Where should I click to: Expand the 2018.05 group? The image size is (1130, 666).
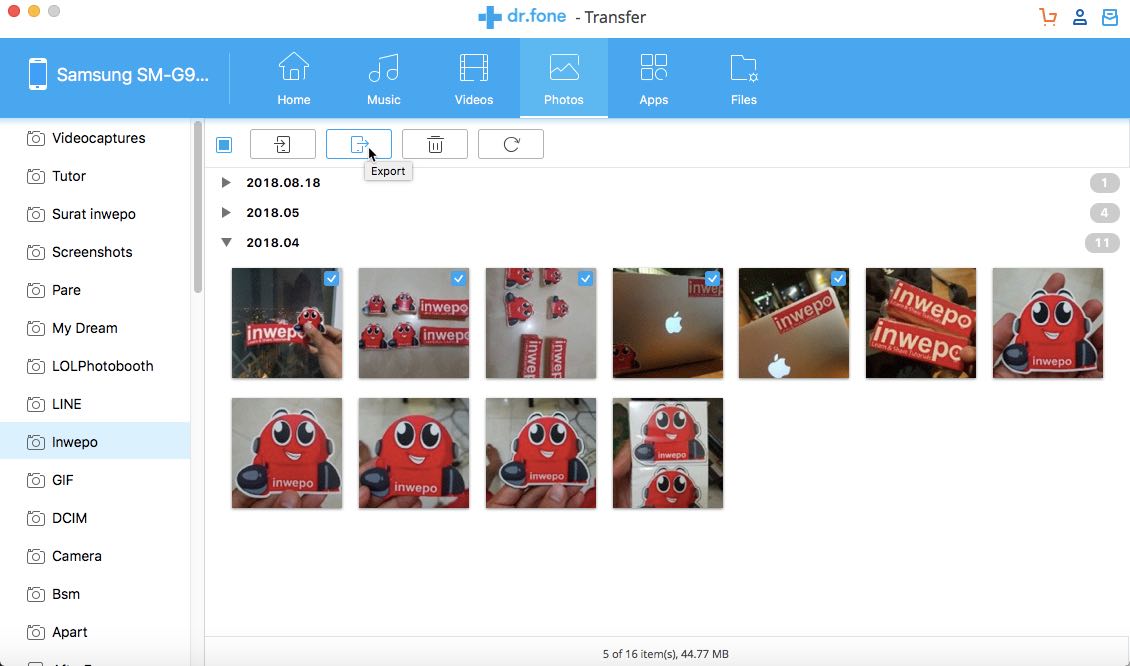click(226, 213)
